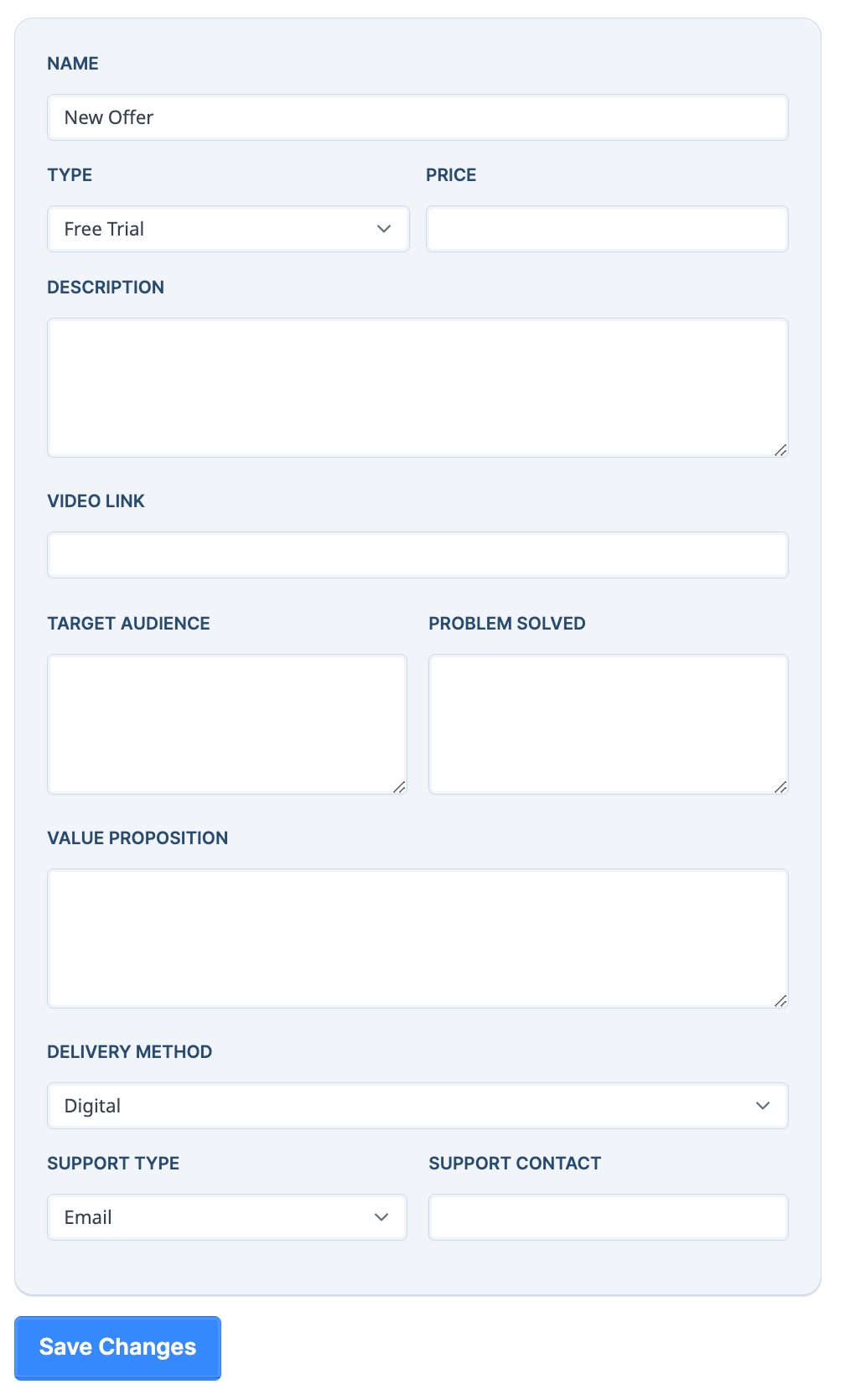Click the Support Contact input field
This screenshot has height=1400, width=845.
tap(609, 1217)
